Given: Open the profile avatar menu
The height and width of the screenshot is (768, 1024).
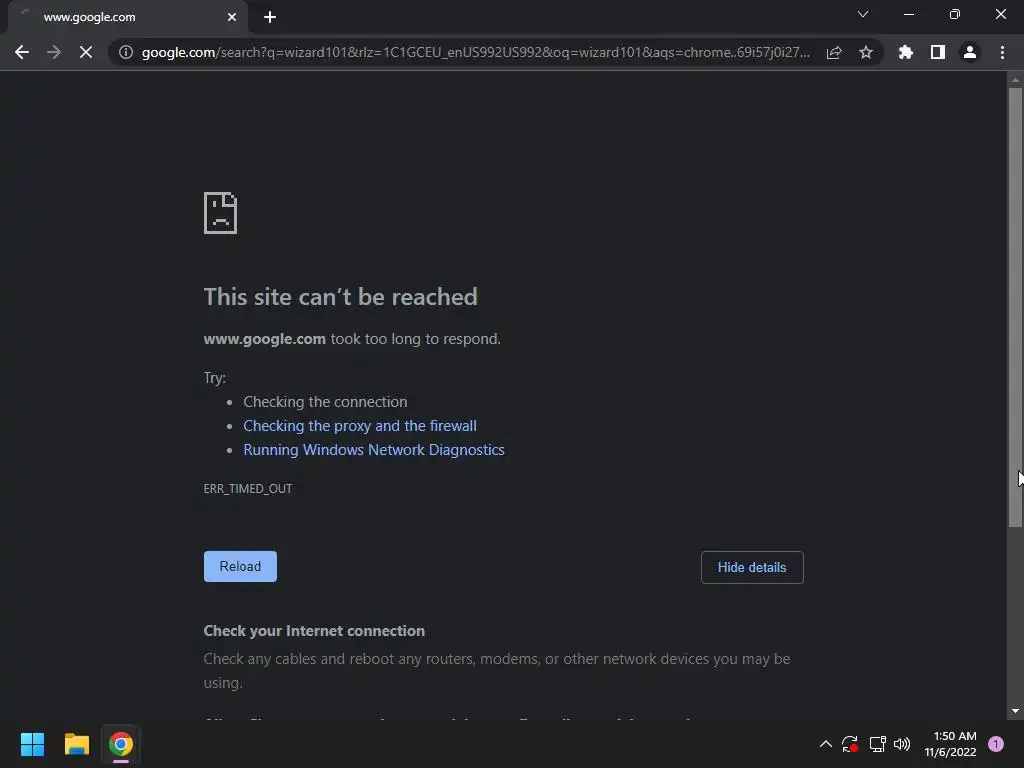Looking at the screenshot, I should click(970, 52).
